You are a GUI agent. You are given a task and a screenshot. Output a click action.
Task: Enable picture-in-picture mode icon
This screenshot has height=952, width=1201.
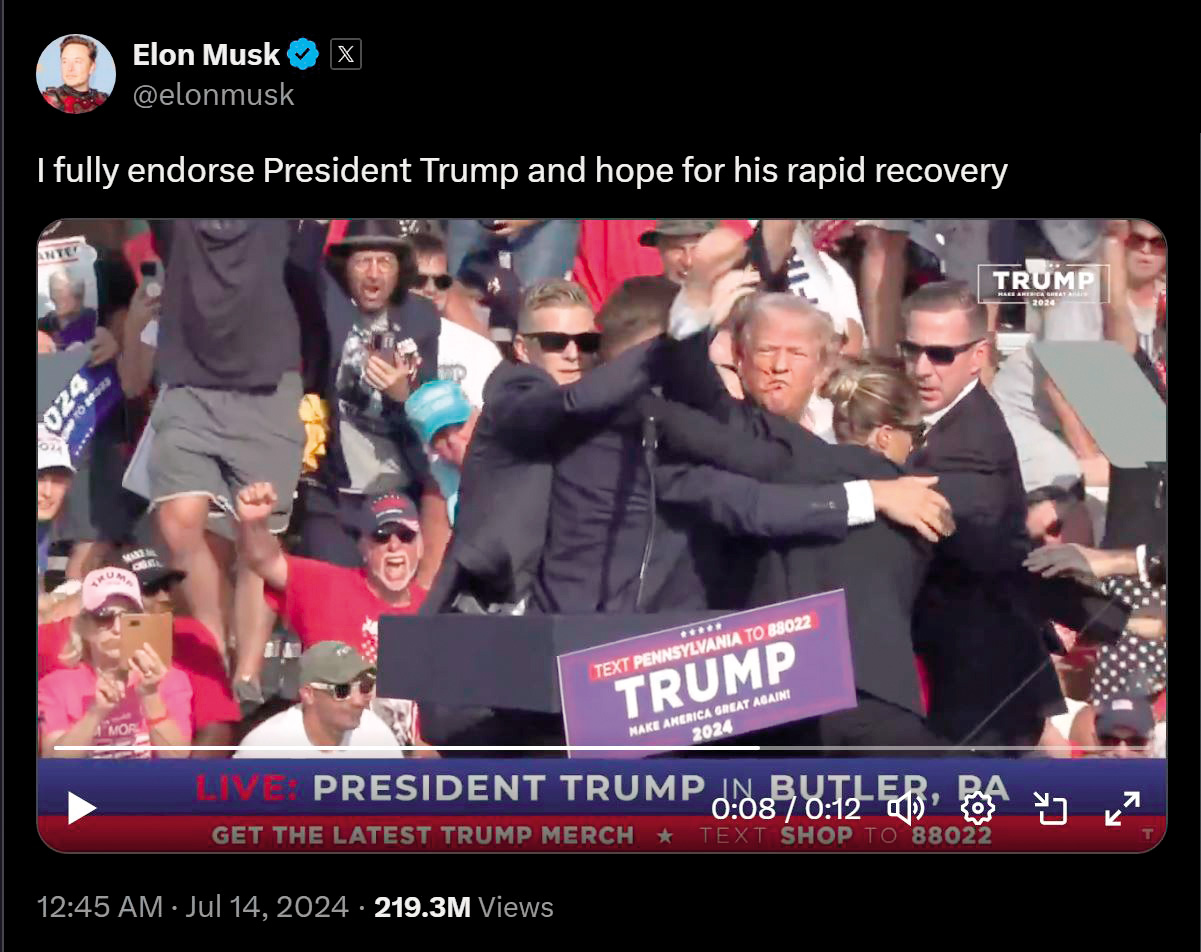(x=1051, y=808)
